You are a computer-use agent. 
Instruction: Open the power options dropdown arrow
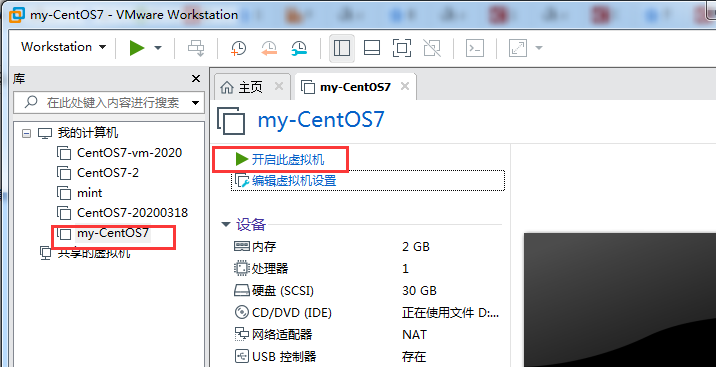click(x=158, y=48)
